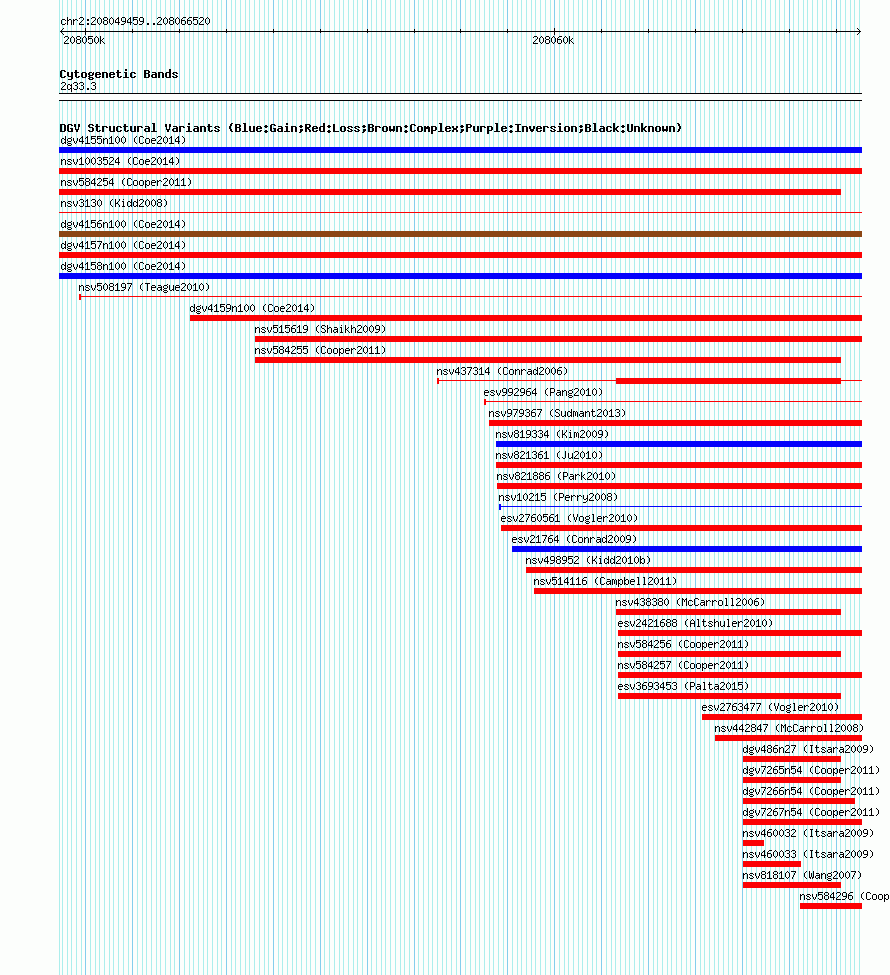Select the brown complex bar under dgv4156n100

tap(460, 234)
